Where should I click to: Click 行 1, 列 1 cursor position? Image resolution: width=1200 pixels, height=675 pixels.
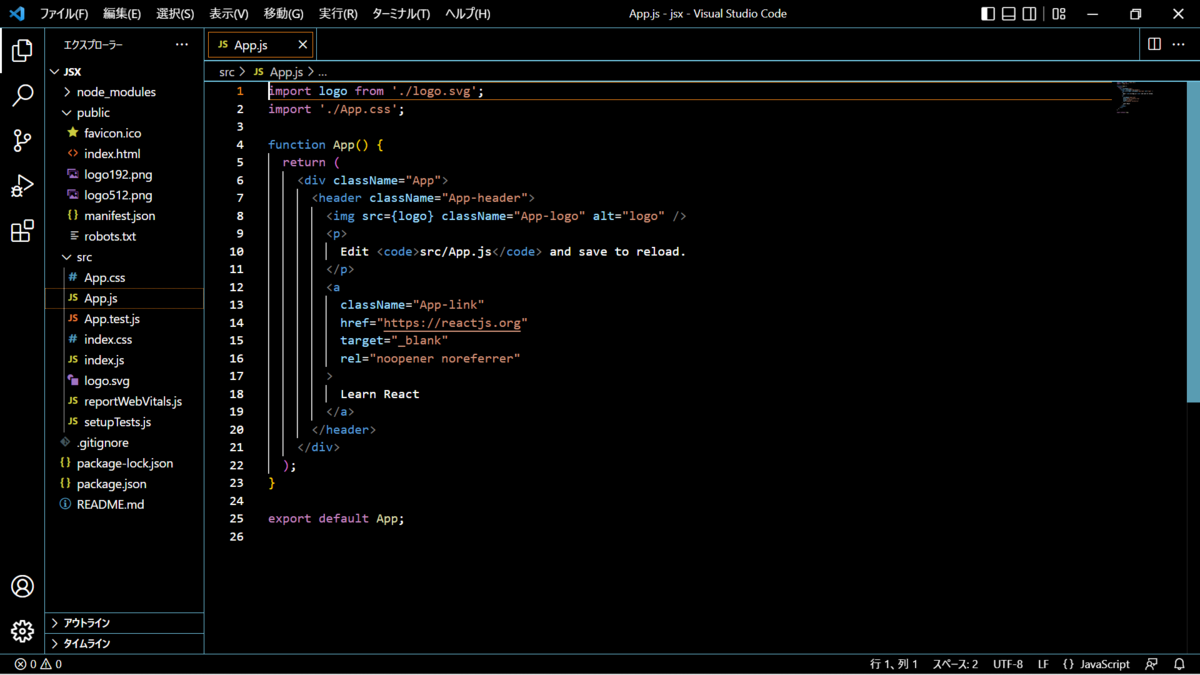[x=894, y=664]
